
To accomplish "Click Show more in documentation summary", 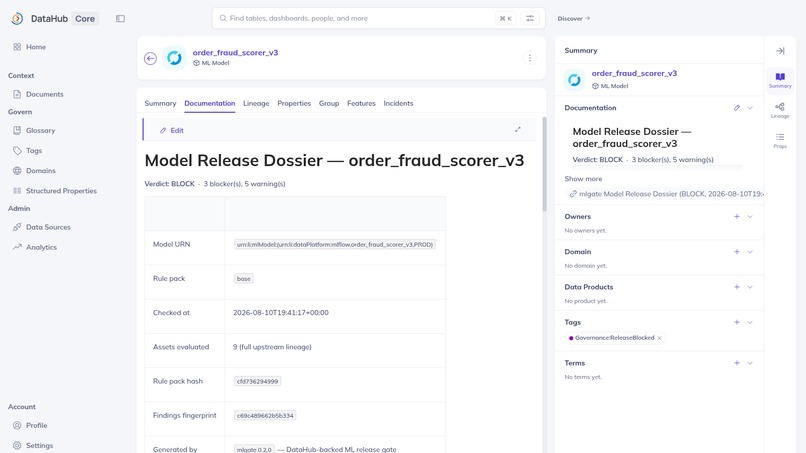I will coord(583,179).
